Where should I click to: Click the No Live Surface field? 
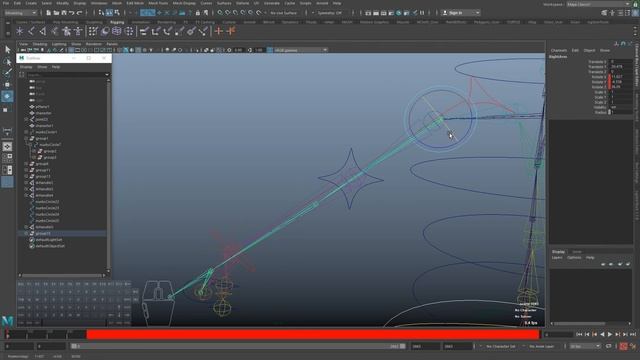(284, 13)
